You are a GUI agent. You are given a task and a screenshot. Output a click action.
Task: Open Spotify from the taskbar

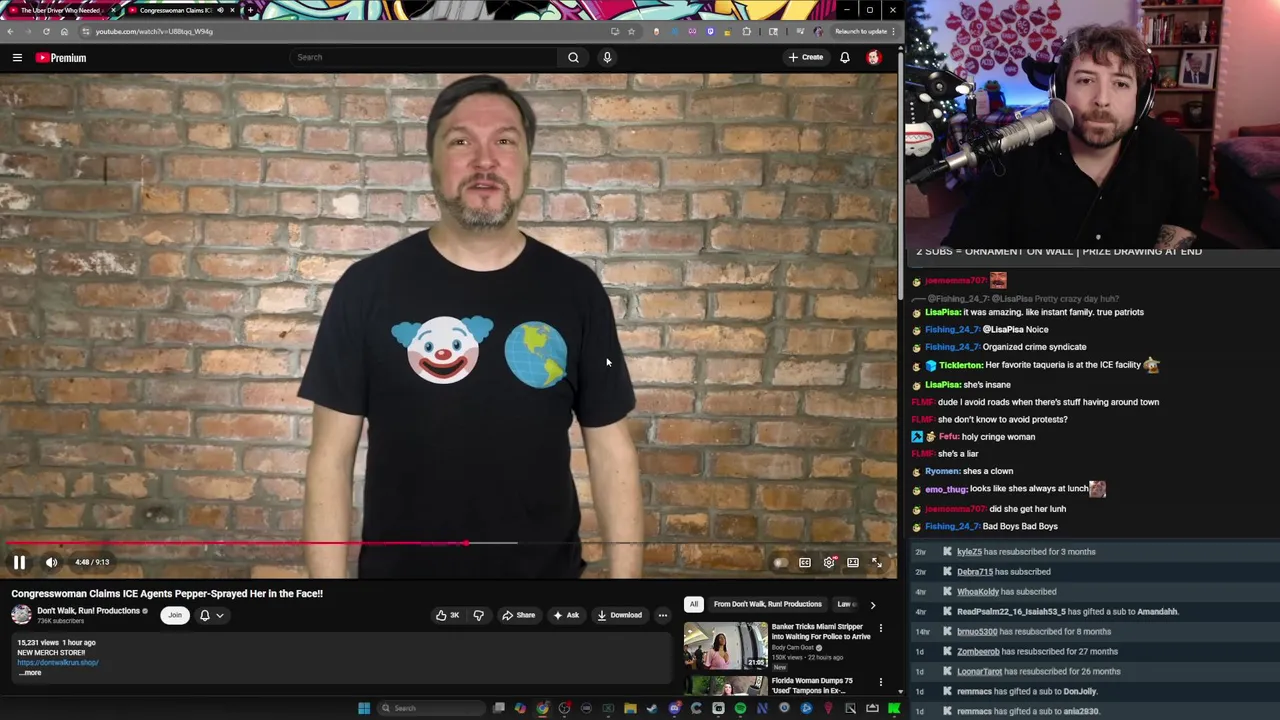(740, 708)
